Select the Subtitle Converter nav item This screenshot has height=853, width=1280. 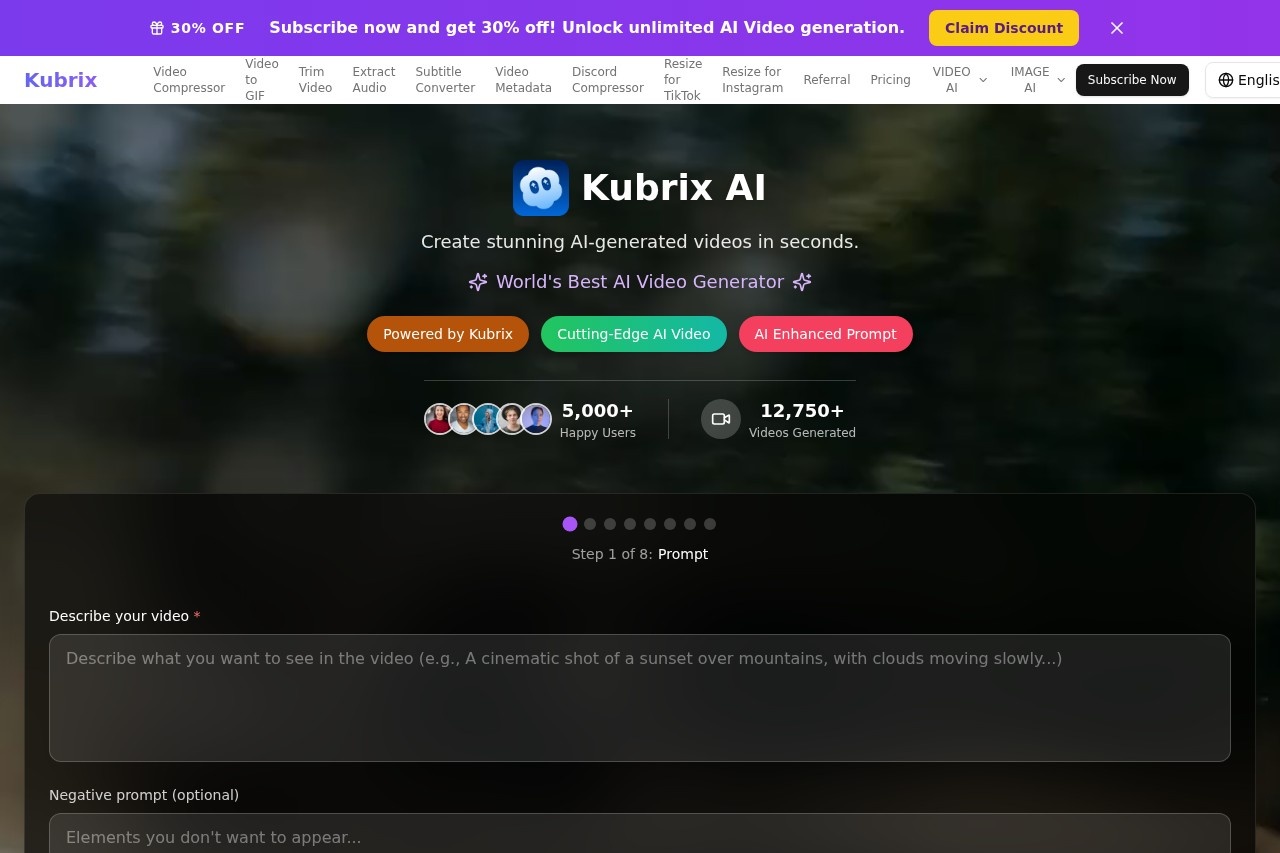[x=444, y=79]
